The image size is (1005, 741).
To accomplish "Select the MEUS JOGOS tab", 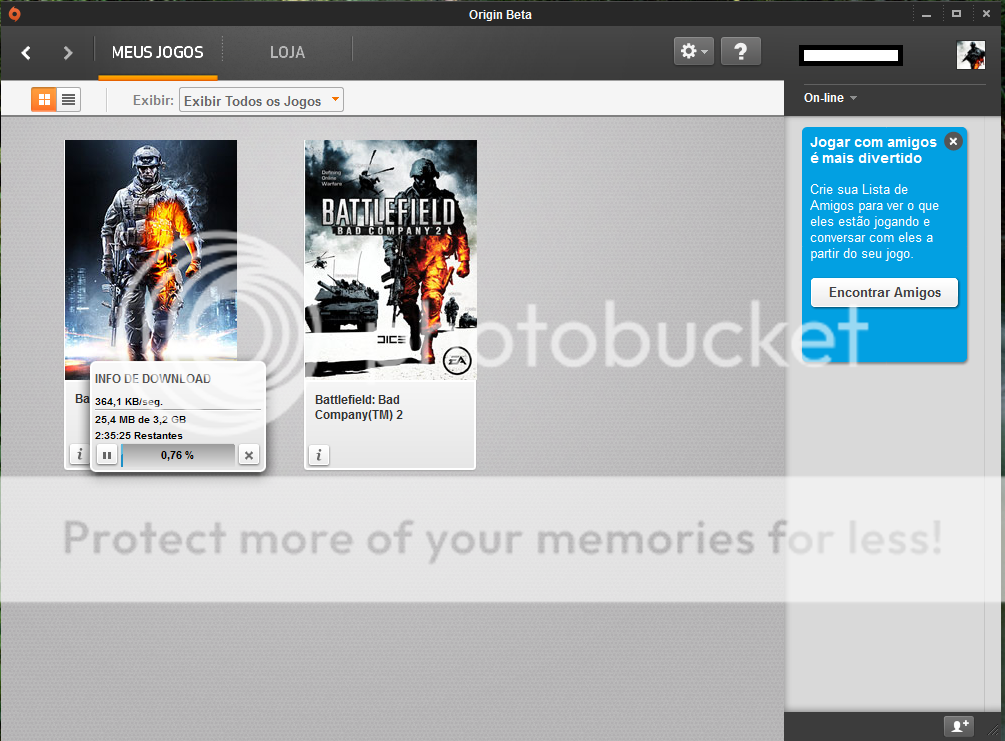I will point(157,53).
